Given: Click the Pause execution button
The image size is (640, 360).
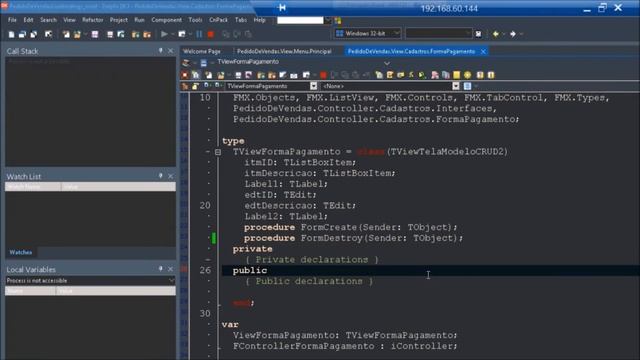Looking at the screenshot, I should (199, 34).
